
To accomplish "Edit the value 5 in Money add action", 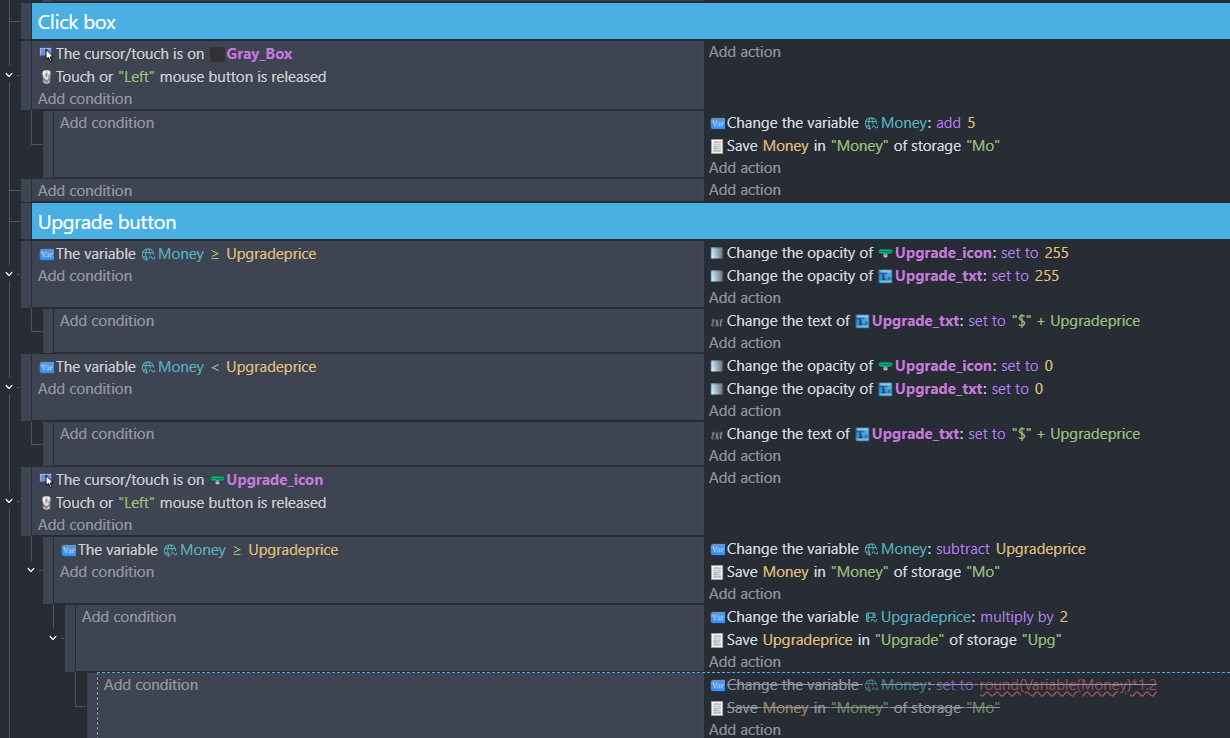I will point(971,123).
